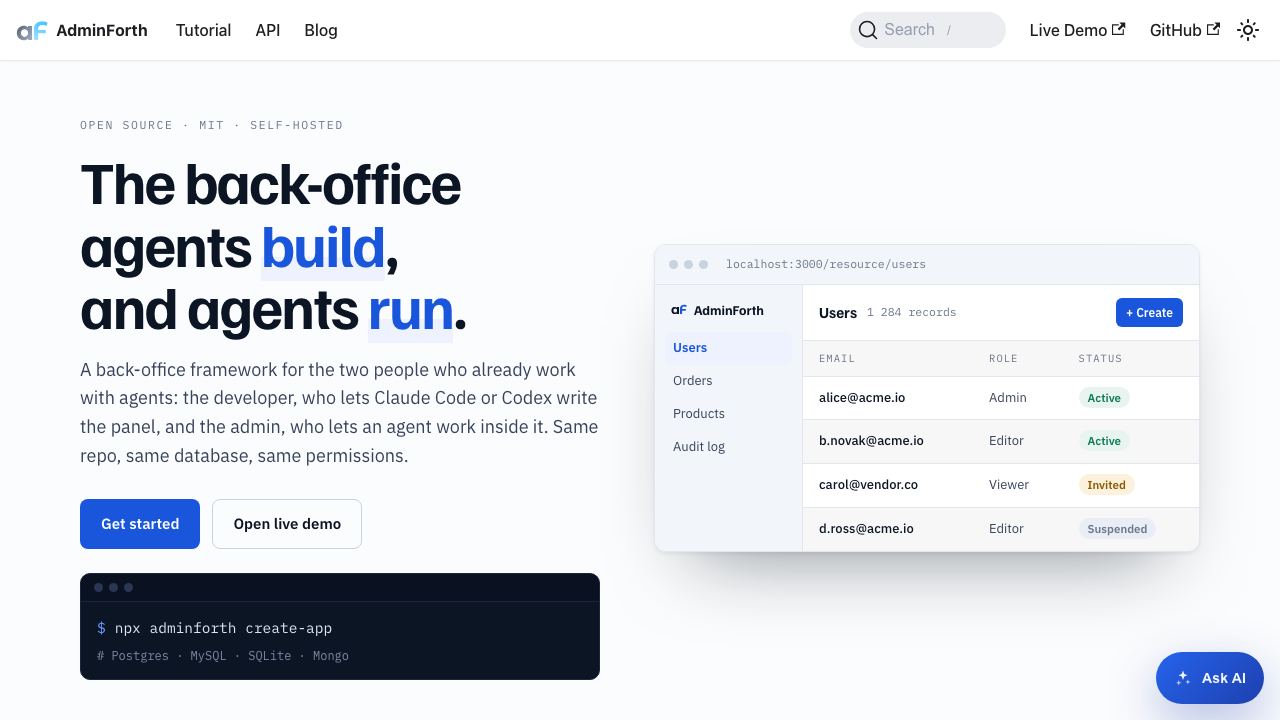Click the + Create button

coord(1149,312)
